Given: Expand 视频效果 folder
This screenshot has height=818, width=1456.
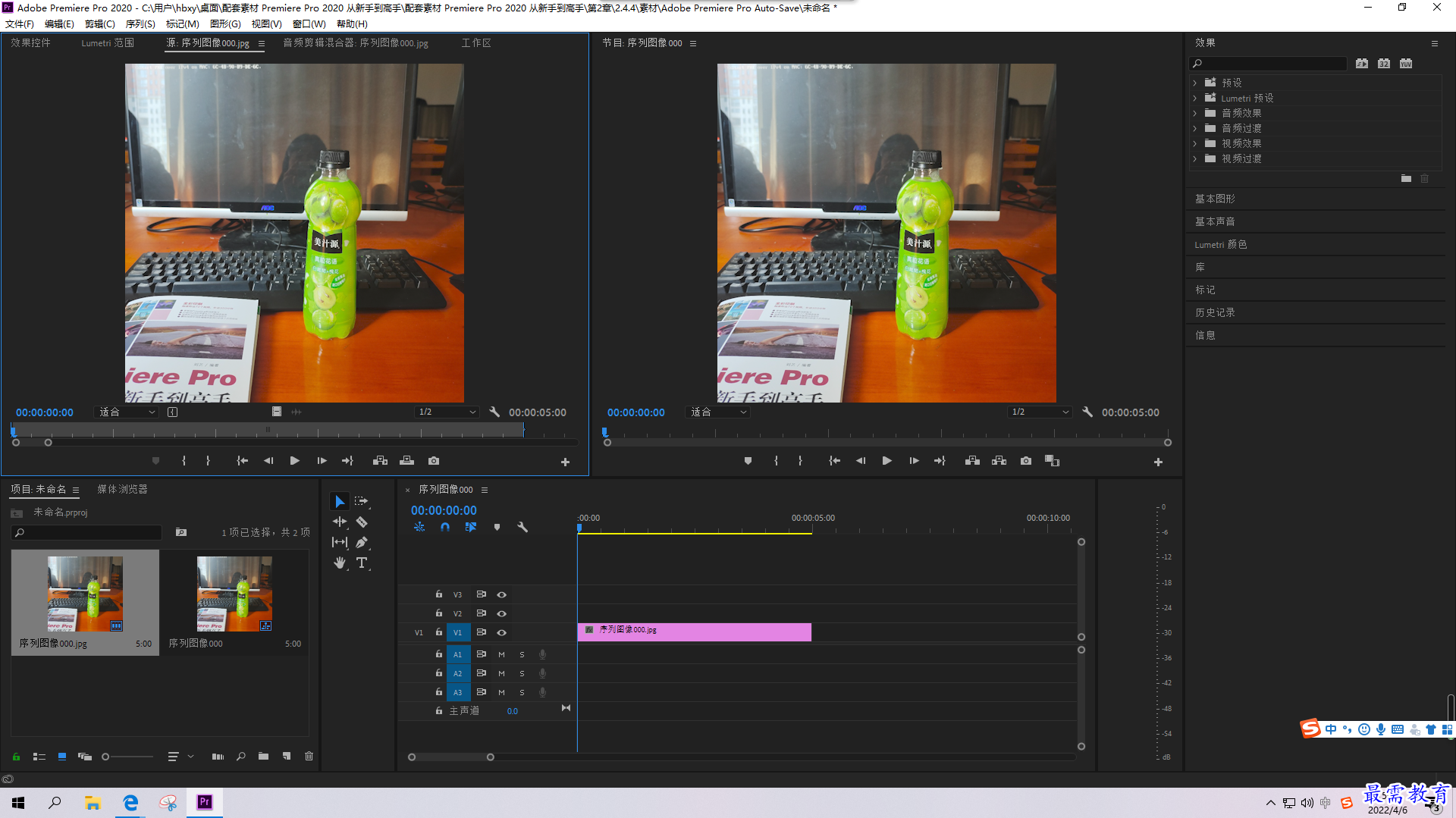Looking at the screenshot, I should 1195,143.
